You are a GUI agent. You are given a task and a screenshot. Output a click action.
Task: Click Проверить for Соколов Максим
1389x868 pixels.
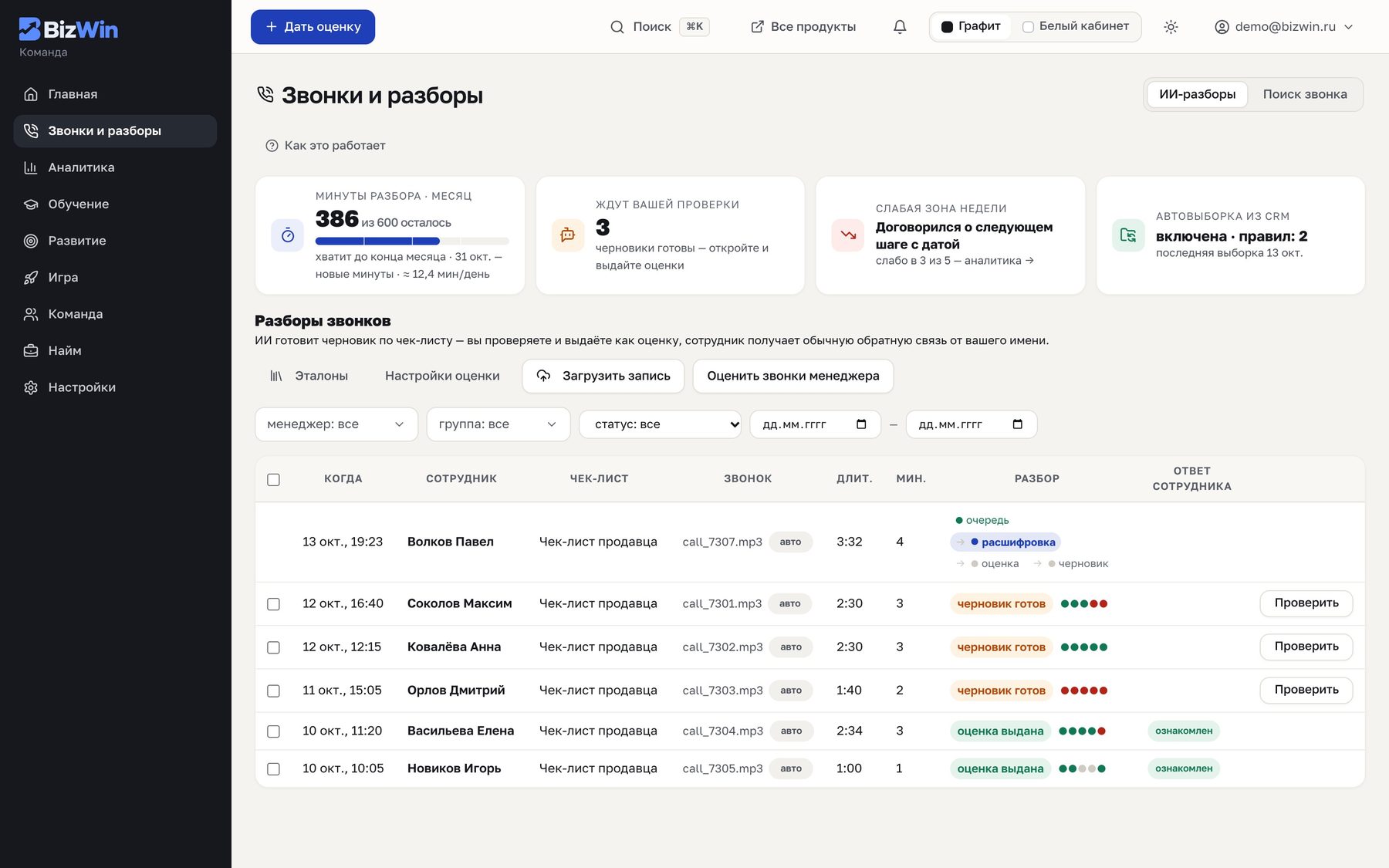(x=1306, y=603)
